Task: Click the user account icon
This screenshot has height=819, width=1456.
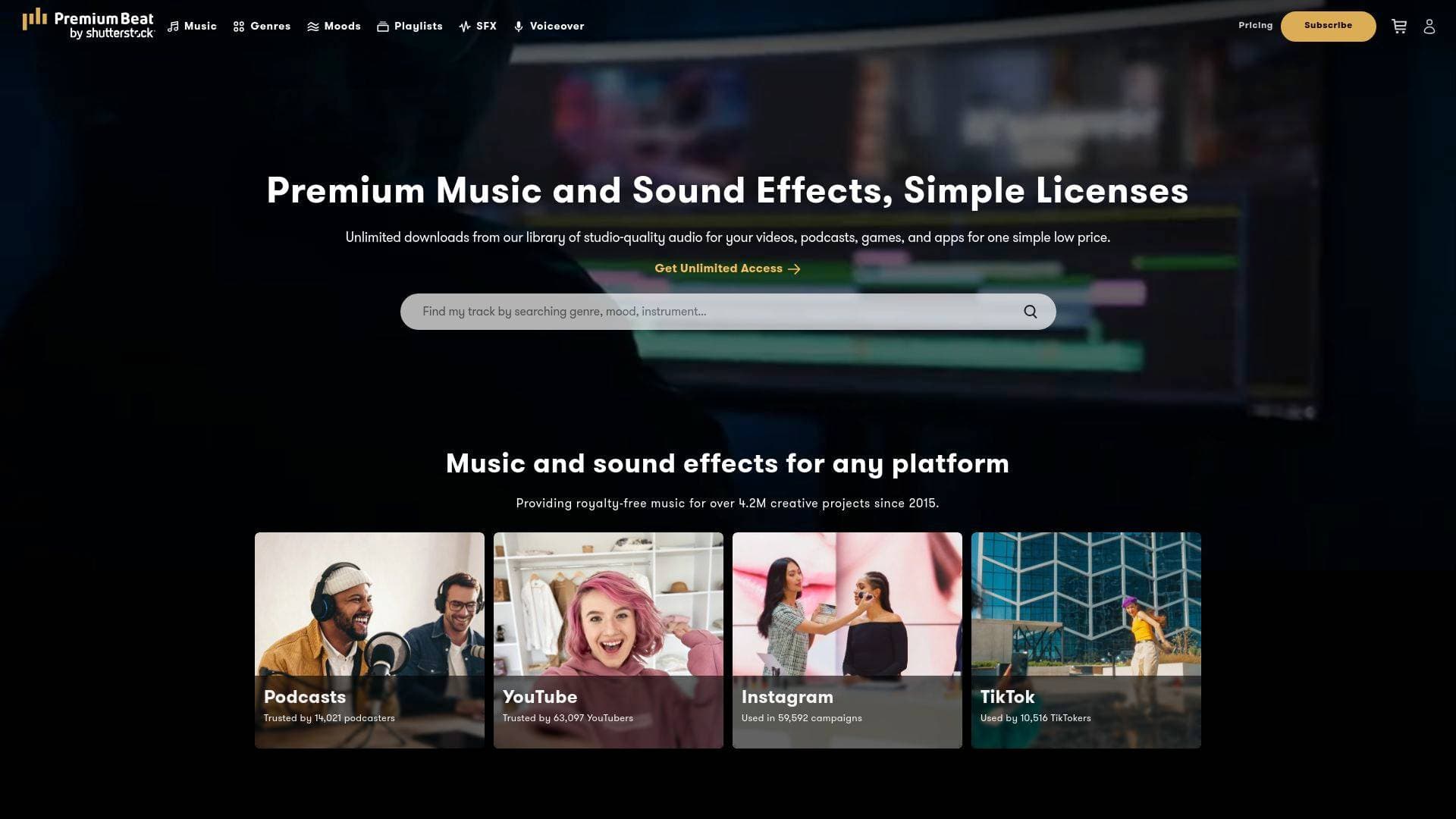Action: [x=1430, y=26]
